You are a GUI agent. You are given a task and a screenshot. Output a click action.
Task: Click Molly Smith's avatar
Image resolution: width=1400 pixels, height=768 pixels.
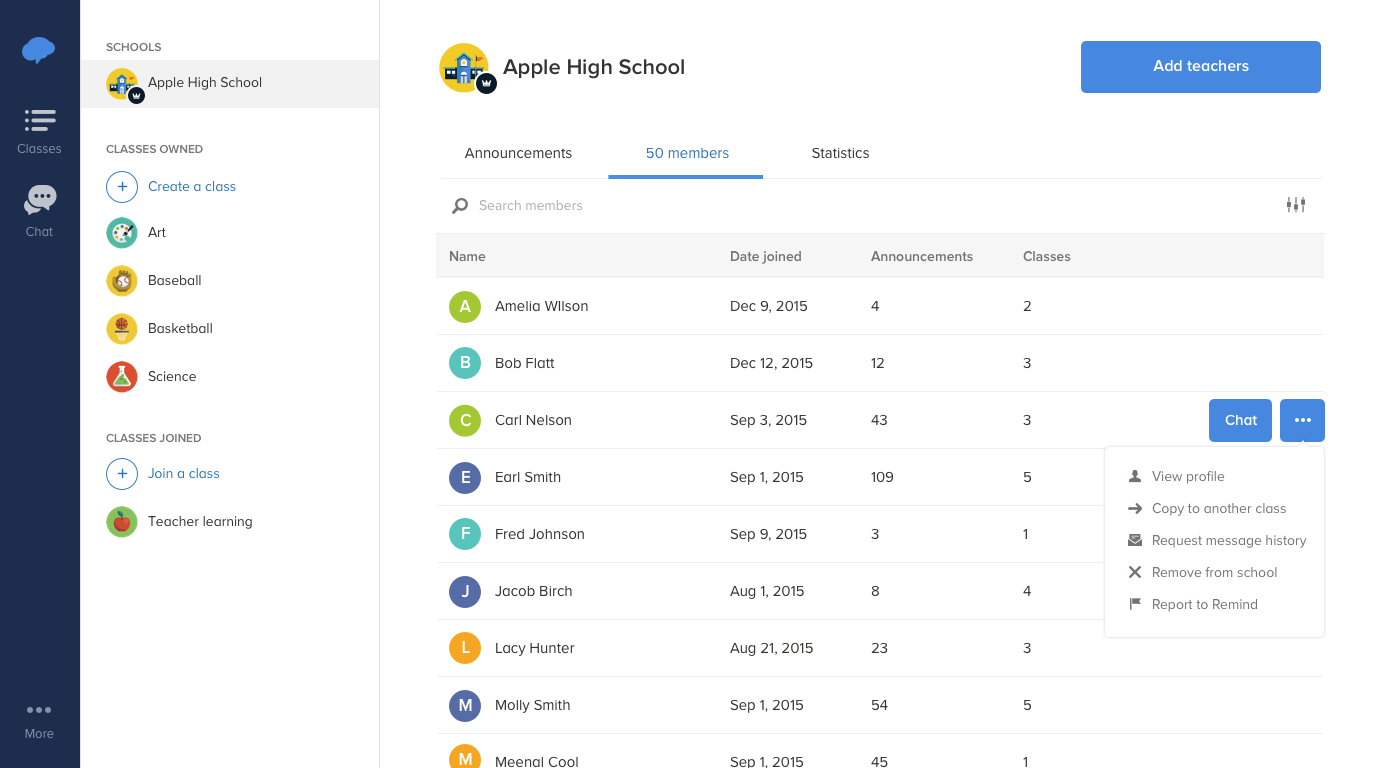pyautogui.click(x=465, y=705)
